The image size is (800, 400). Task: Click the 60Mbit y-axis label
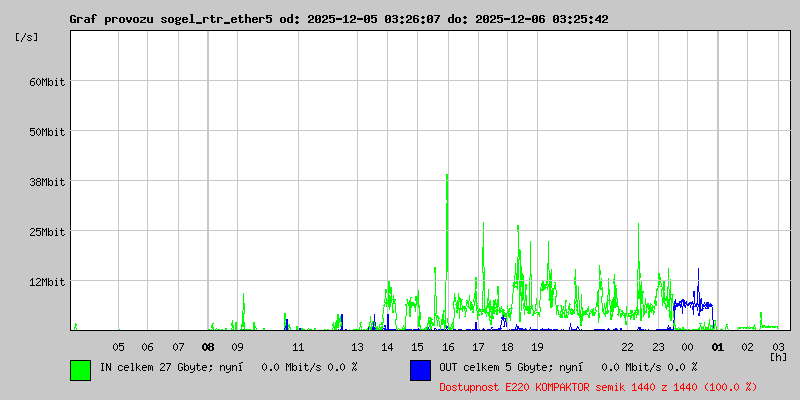pyautogui.click(x=46, y=82)
